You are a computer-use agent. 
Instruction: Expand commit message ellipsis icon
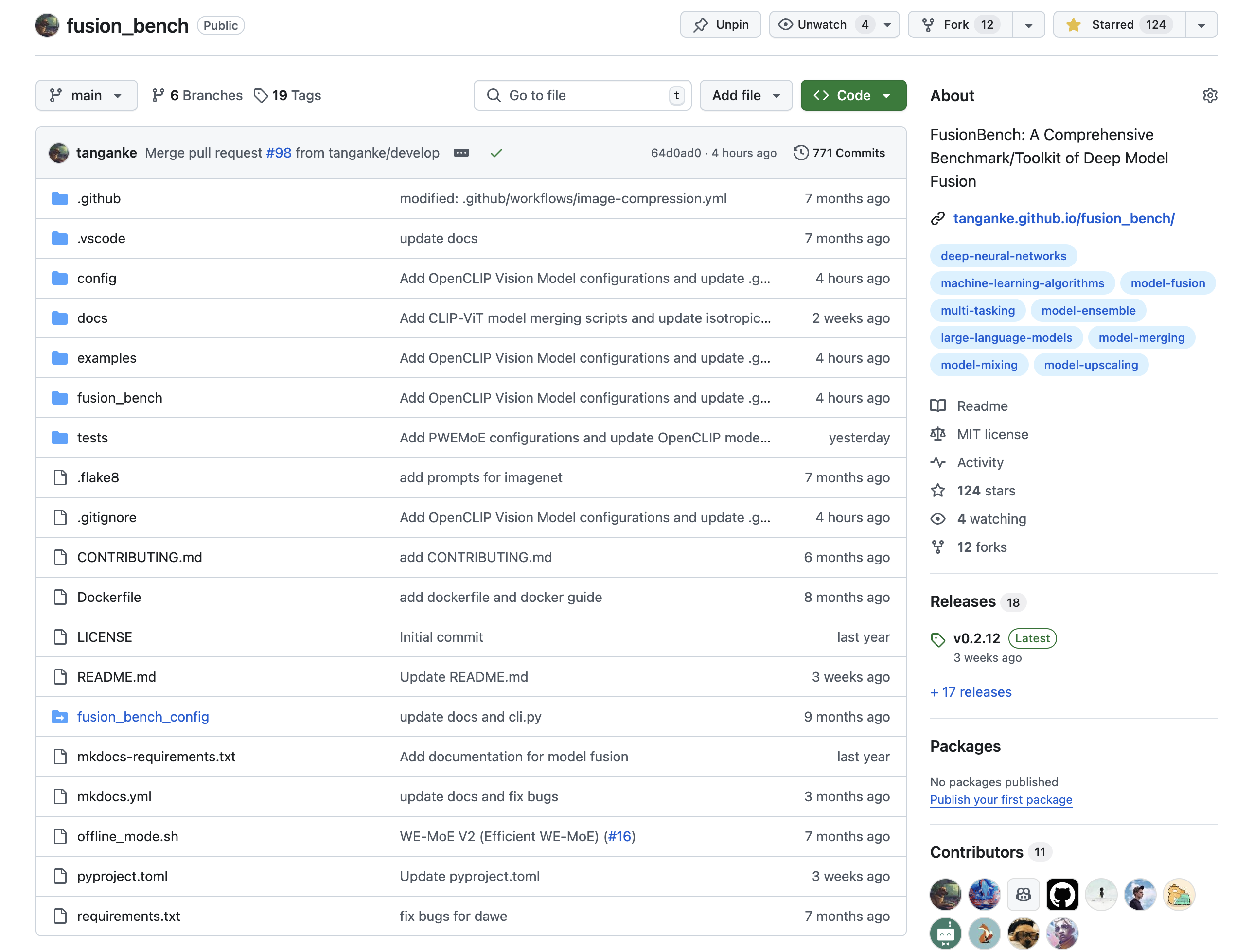pyautogui.click(x=461, y=153)
